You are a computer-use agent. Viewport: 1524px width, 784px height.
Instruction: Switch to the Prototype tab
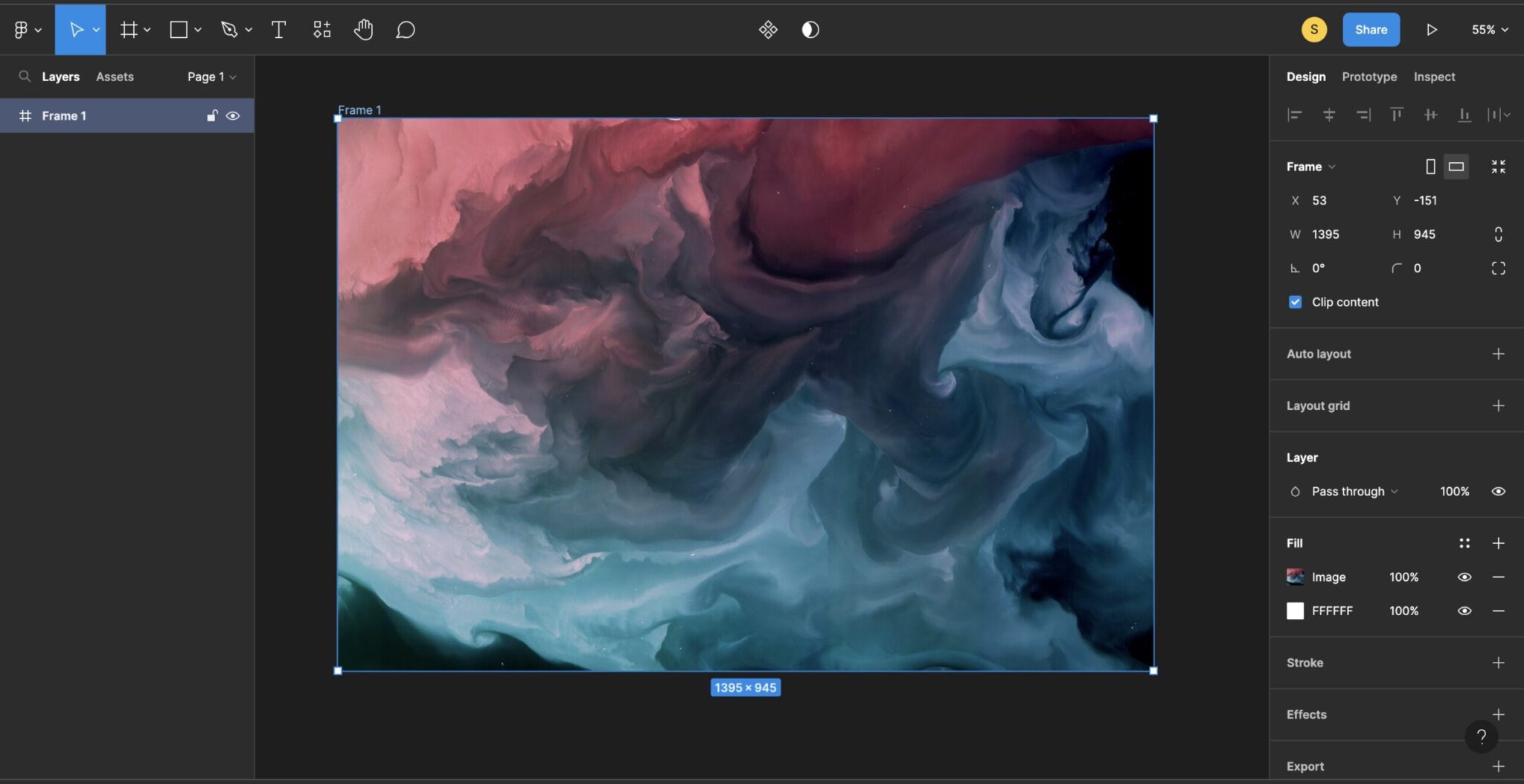pos(1368,77)
